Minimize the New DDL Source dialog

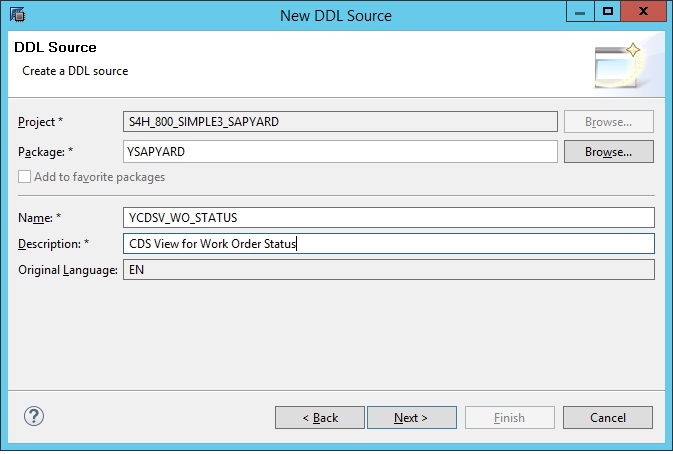580,12
